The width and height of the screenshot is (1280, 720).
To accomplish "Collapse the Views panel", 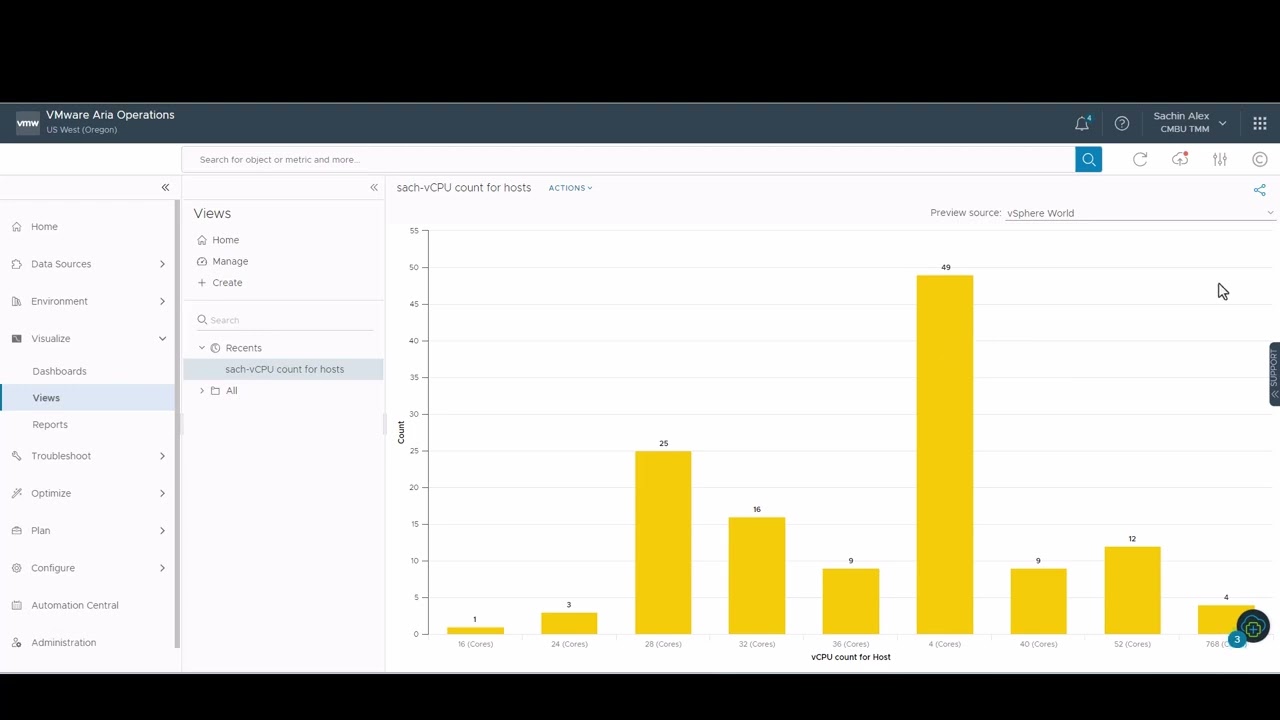I will [x=374, y=187].
